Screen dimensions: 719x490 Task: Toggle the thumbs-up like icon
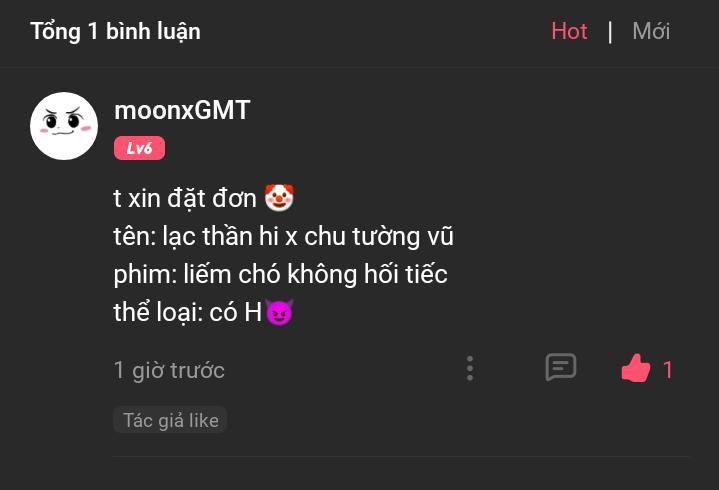tap(636, 368)
